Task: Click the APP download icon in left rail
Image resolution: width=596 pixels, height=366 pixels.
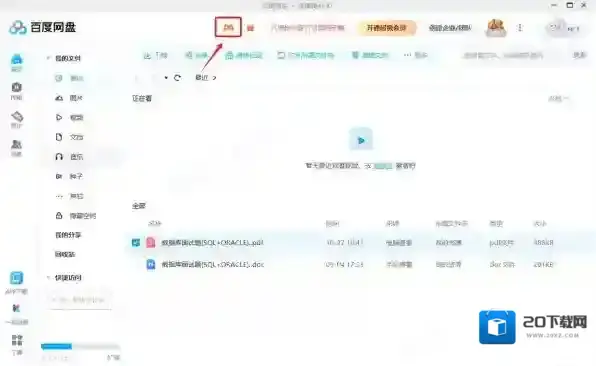Action: point(16,278)
